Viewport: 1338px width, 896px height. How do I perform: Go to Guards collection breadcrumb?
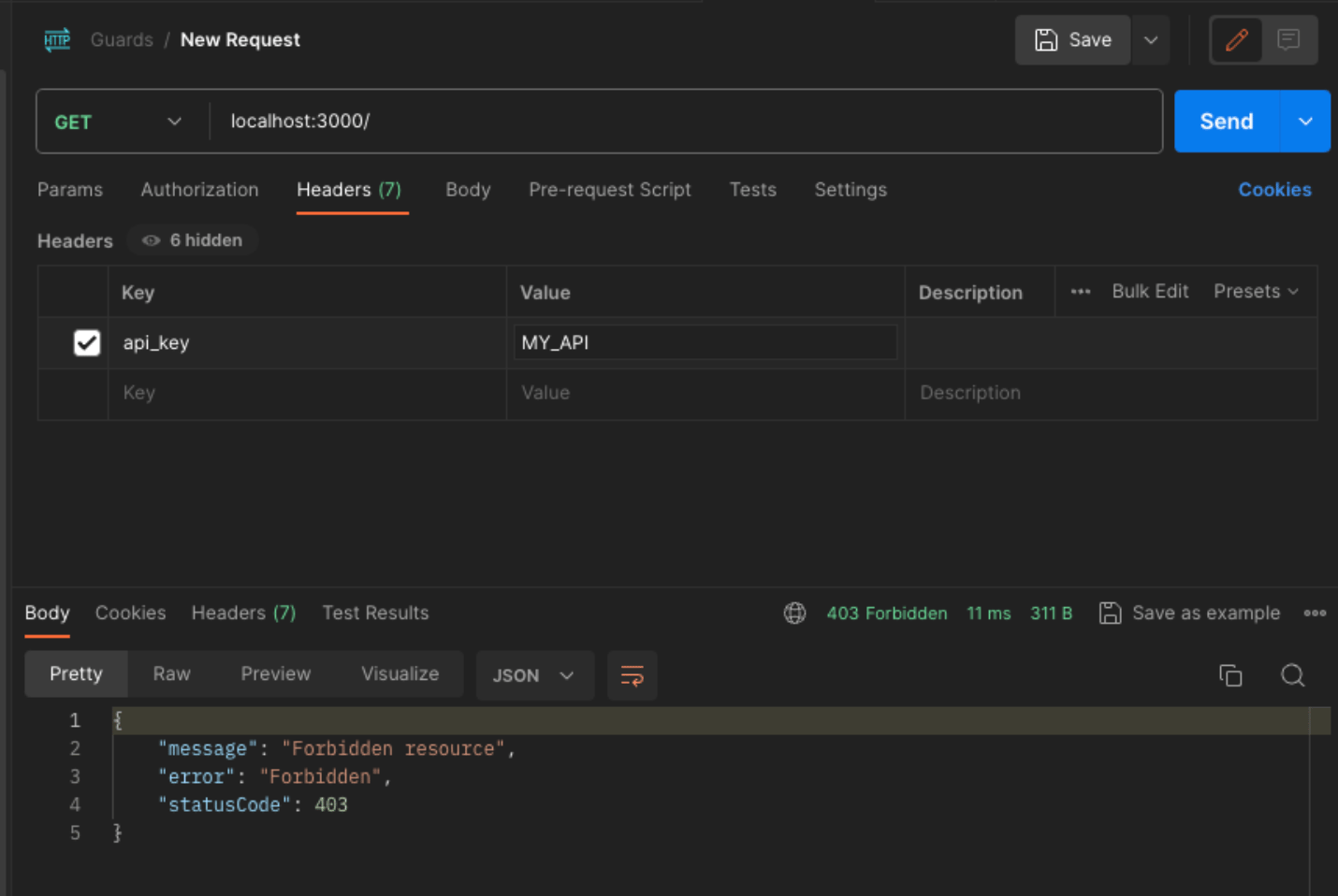(122, 40)
